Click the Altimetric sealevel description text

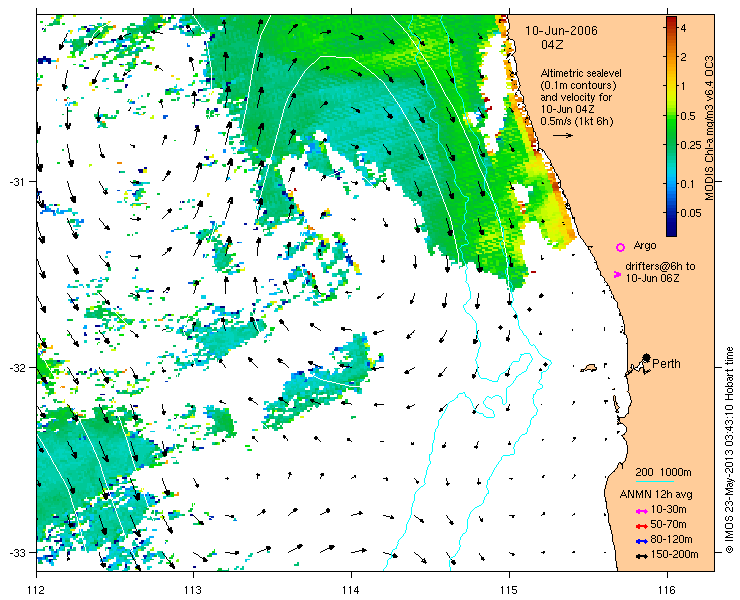tap(581, 97)
